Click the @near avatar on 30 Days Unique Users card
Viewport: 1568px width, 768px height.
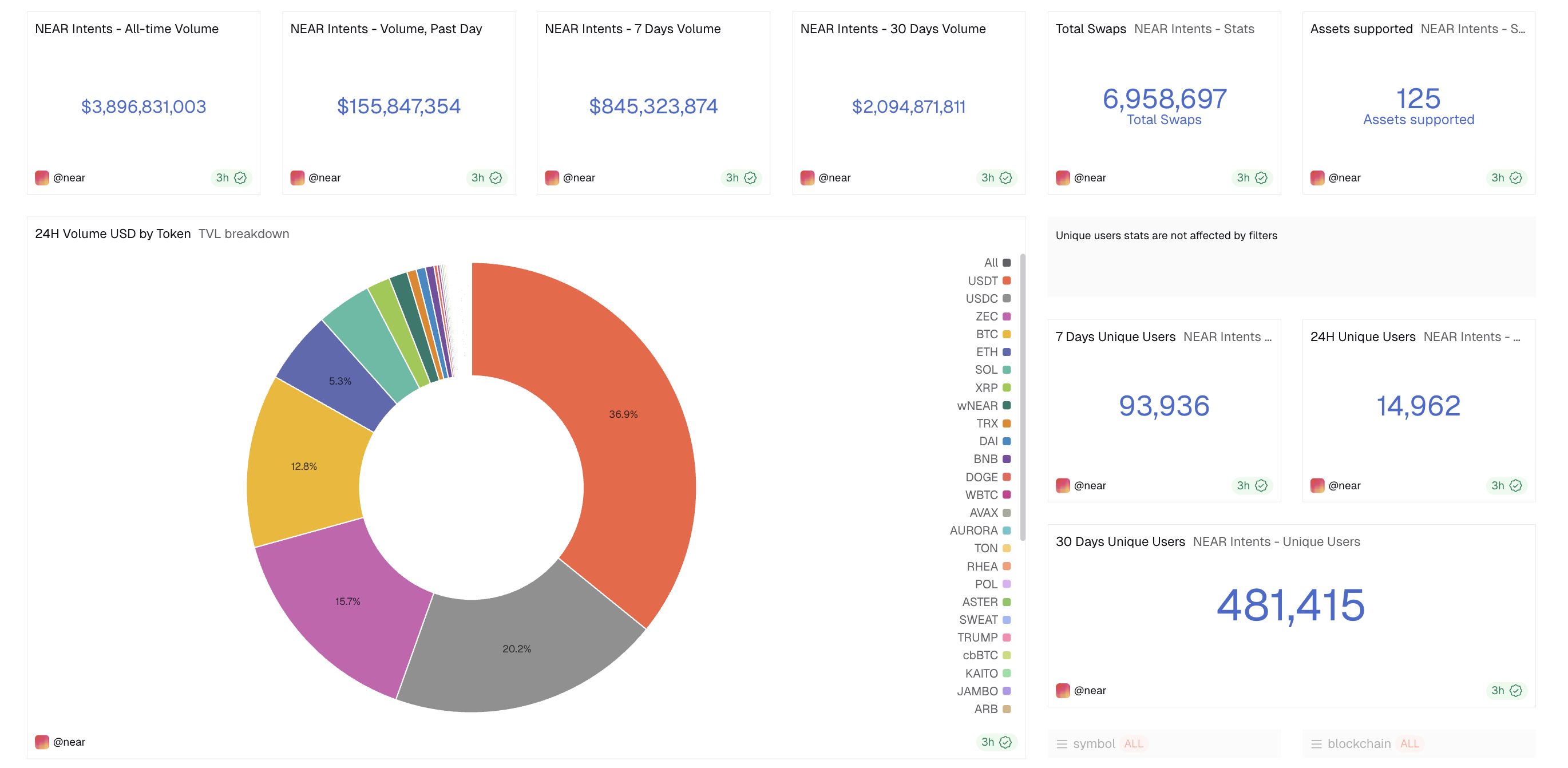[x=1063, y=691]
